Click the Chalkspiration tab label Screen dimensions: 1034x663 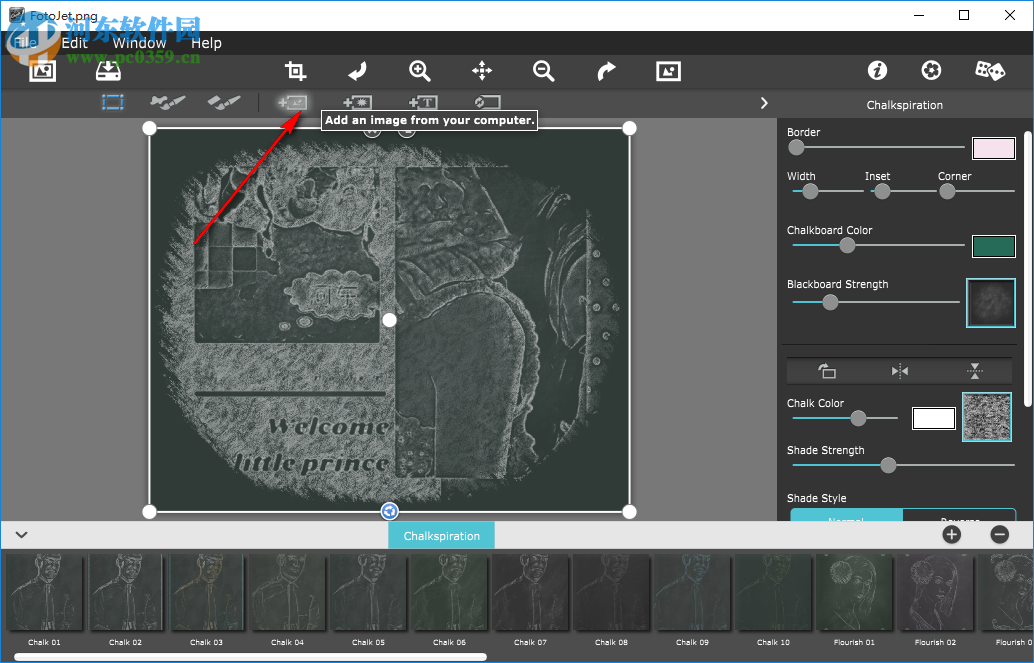point(441,536)
